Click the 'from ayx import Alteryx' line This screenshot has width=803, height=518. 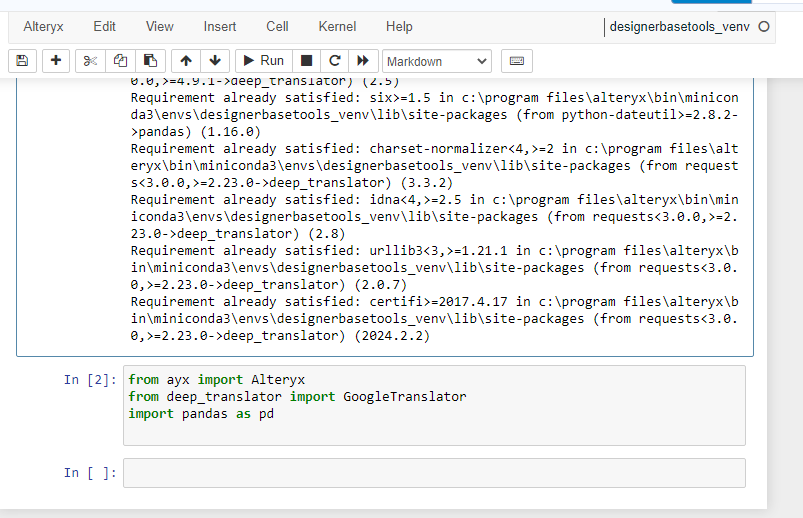217,380
